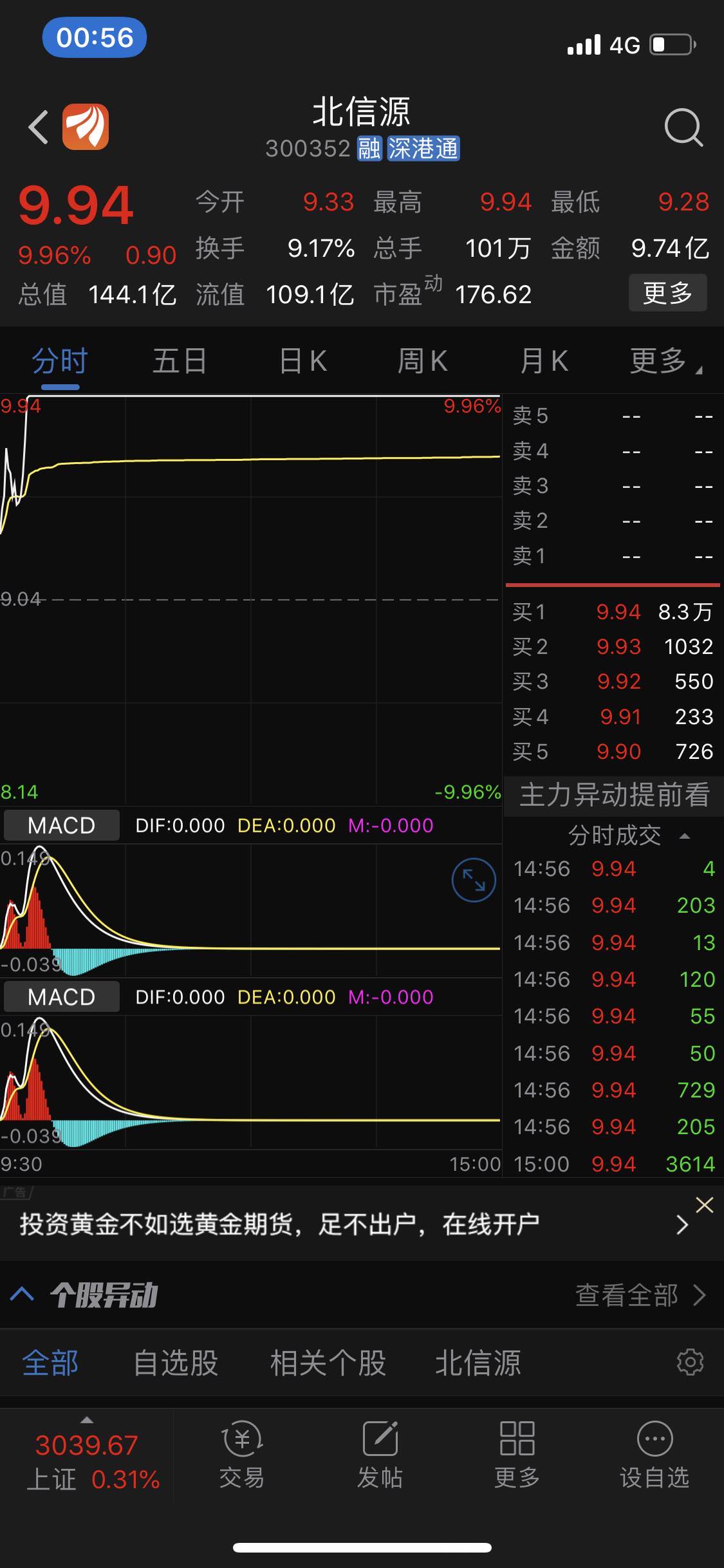Screen dimensions: 724x1568
Task: Tap the 3039.67 上证 index value
Action: tap(86, 1446)
